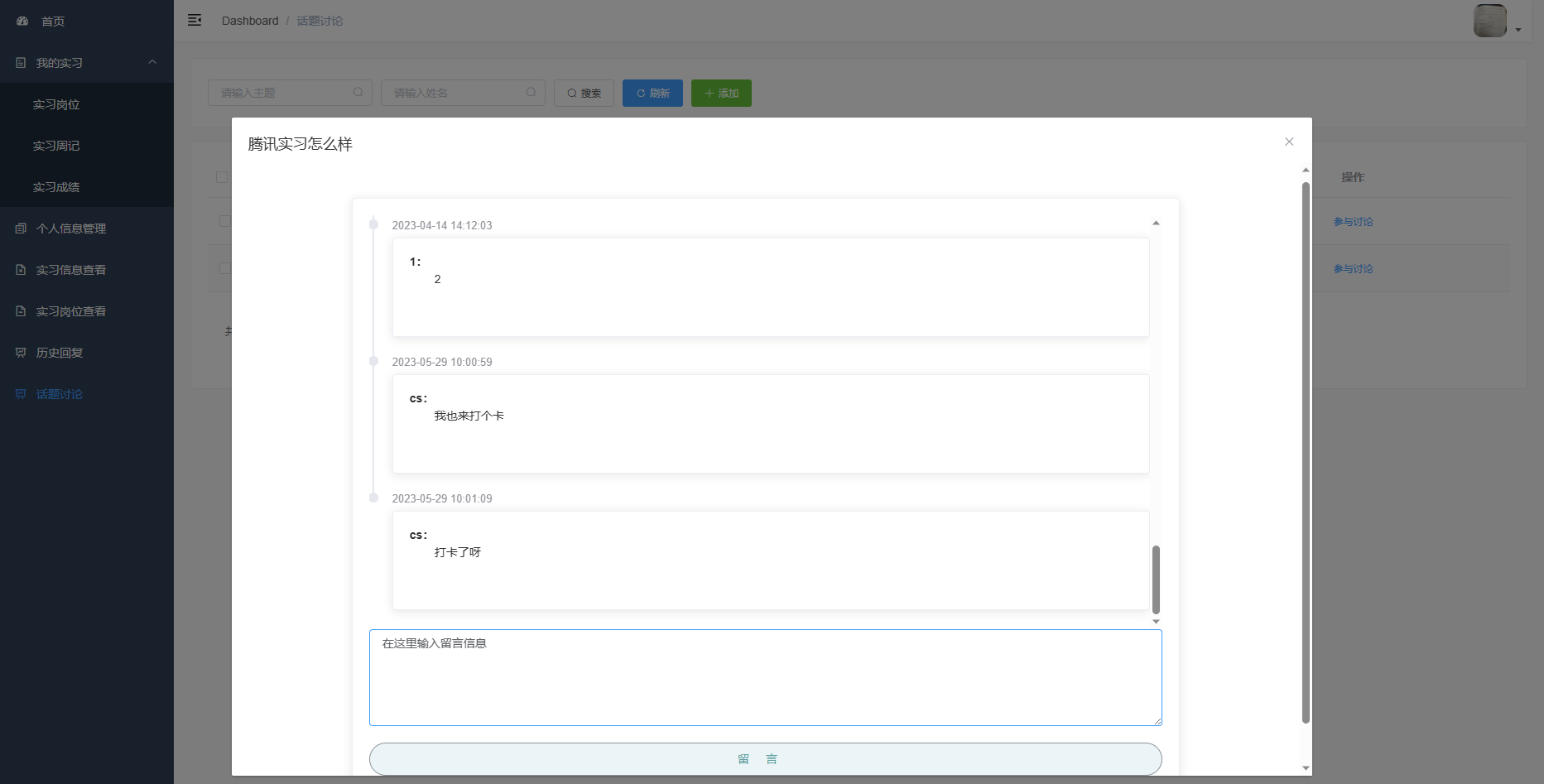This screenshot has width=1544, height=784.
Task: Click the comment list scroll-up arrow
Action: [1156, 223]
